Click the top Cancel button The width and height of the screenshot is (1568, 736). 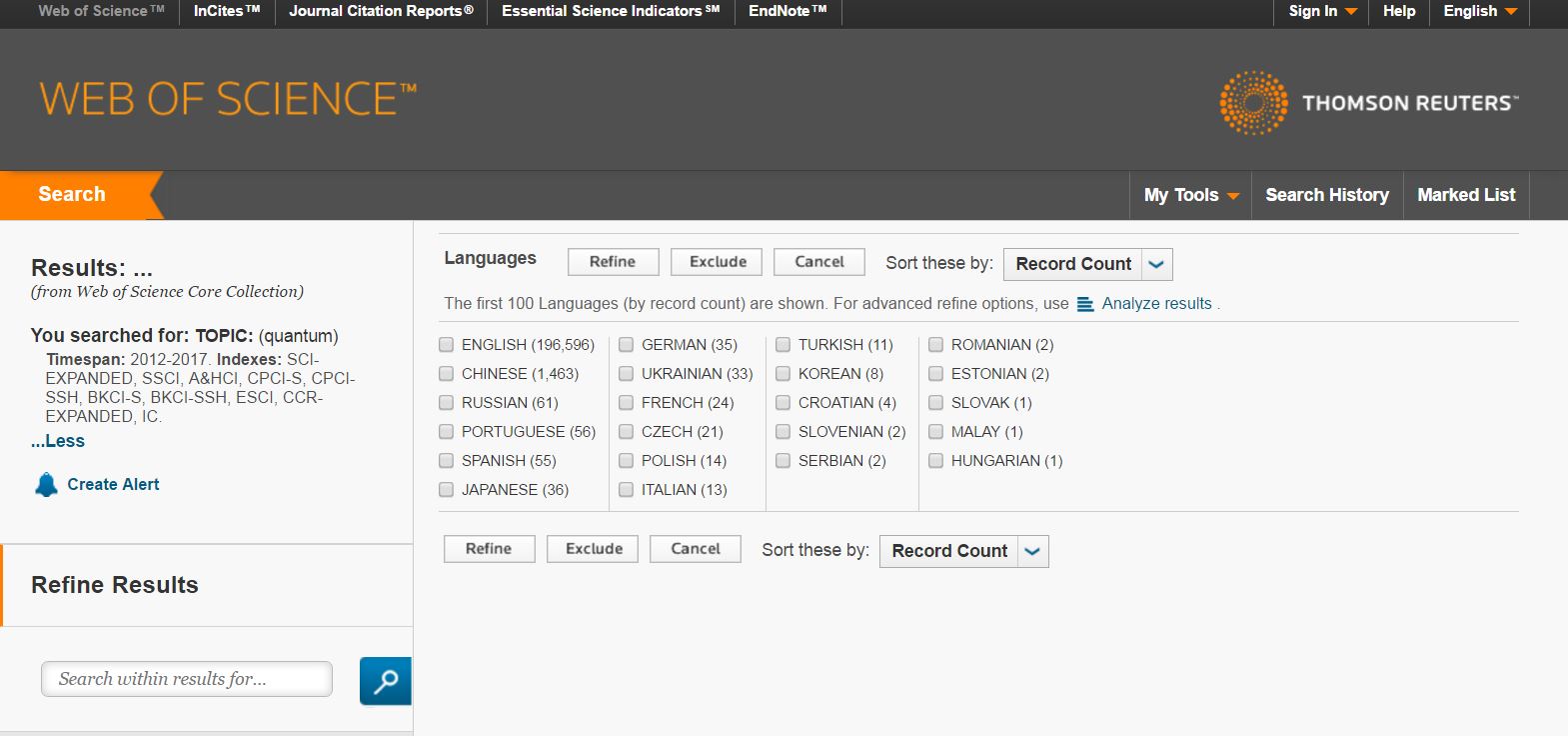[819, 262]
